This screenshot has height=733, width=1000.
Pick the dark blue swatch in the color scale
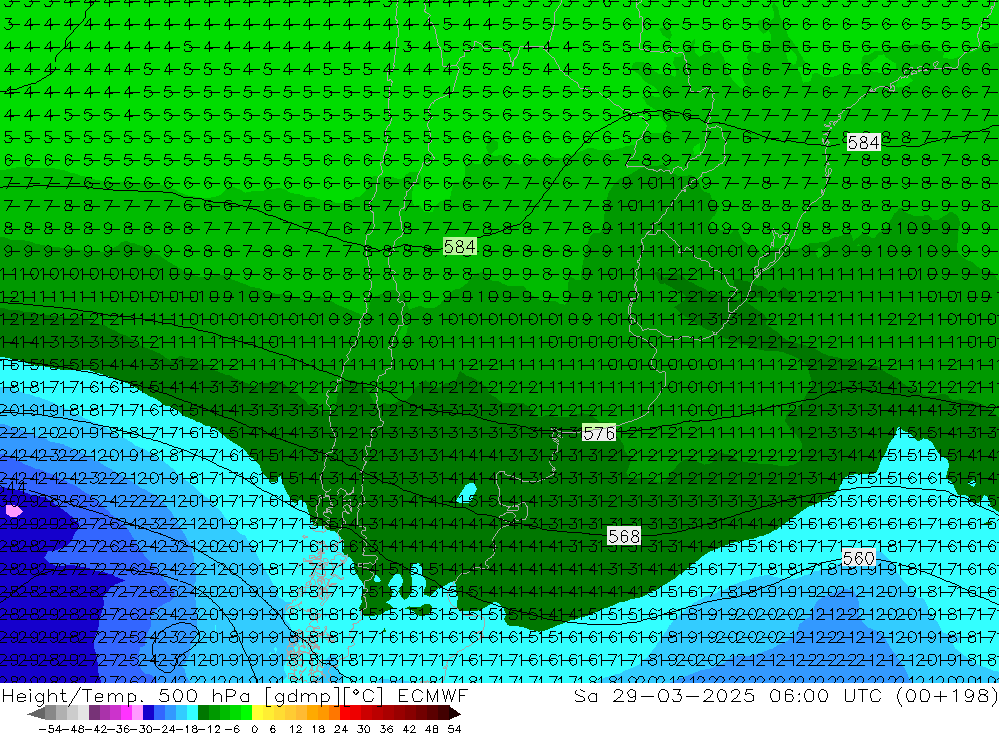[x=148, y=714]
